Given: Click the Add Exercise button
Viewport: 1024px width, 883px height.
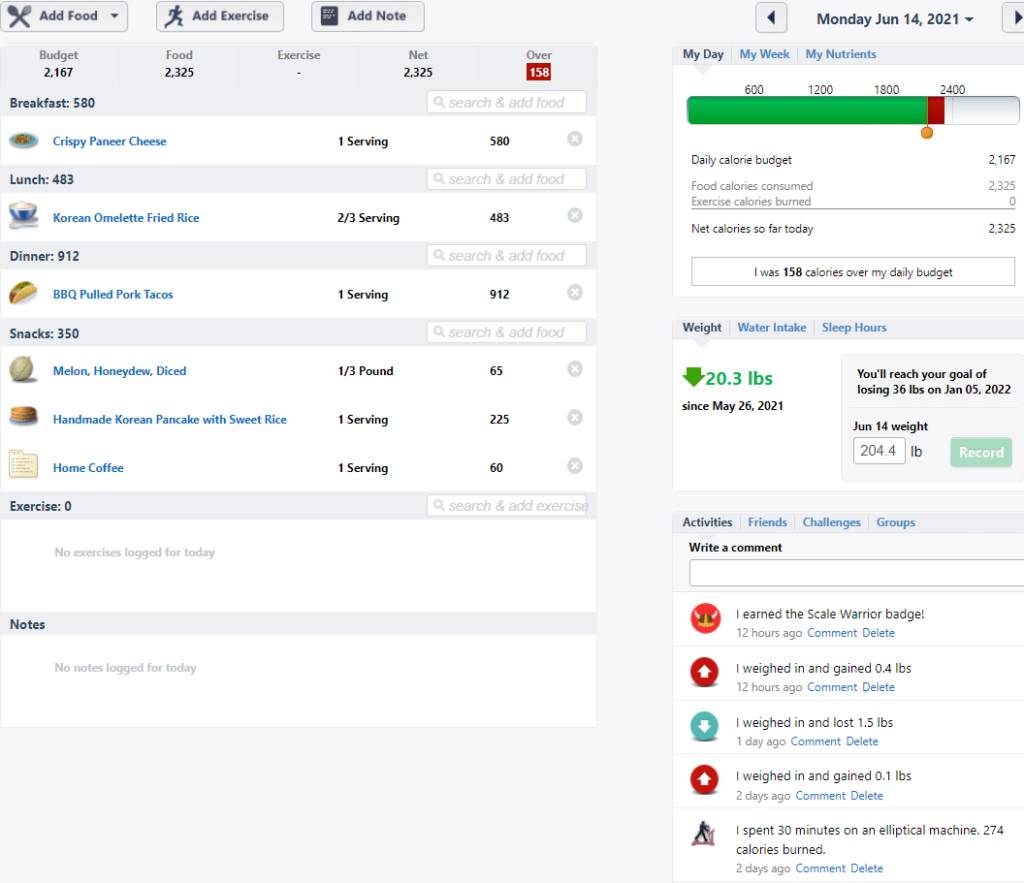Looking at the screenshot, I should pos(220,16).
